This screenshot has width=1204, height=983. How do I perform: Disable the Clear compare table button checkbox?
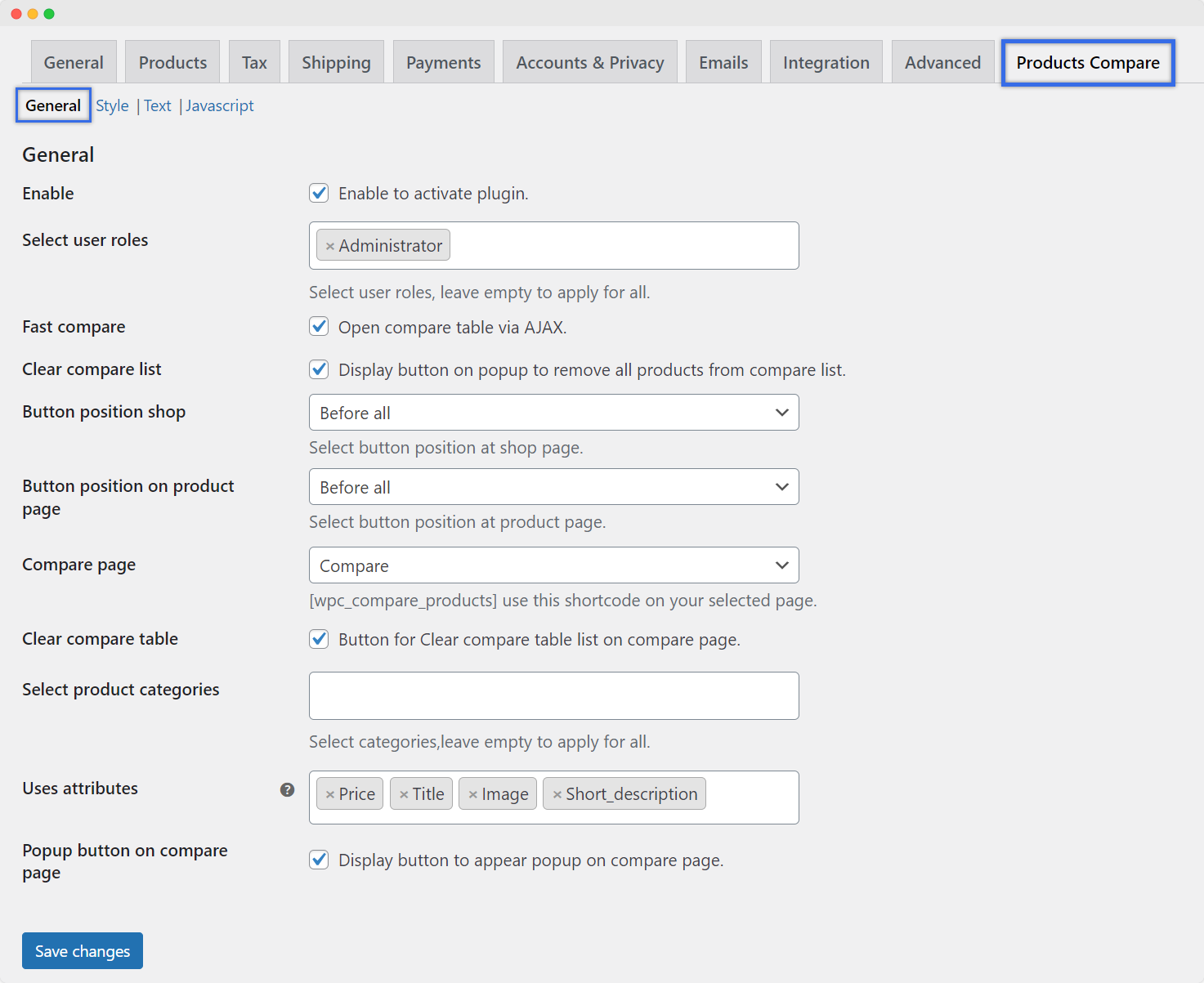pyautogui.click(x=319, y=639)
